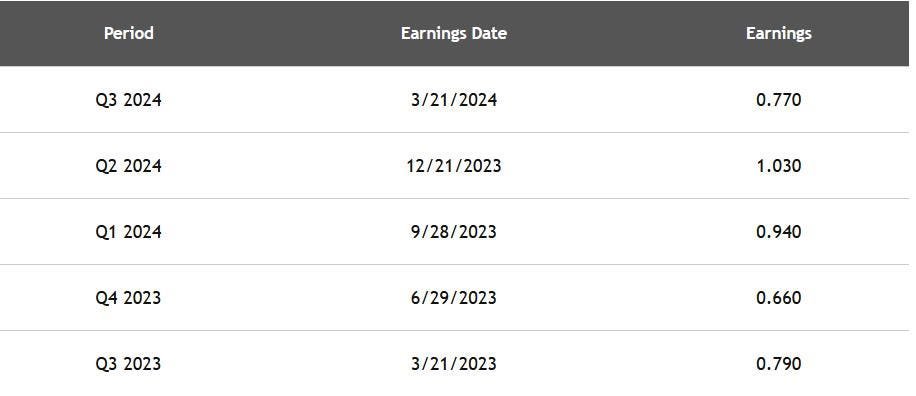Image resolution: width=916 pixels, height=396 pixels.
Task: Click the Earnings column header
Action: coord(778,33)
